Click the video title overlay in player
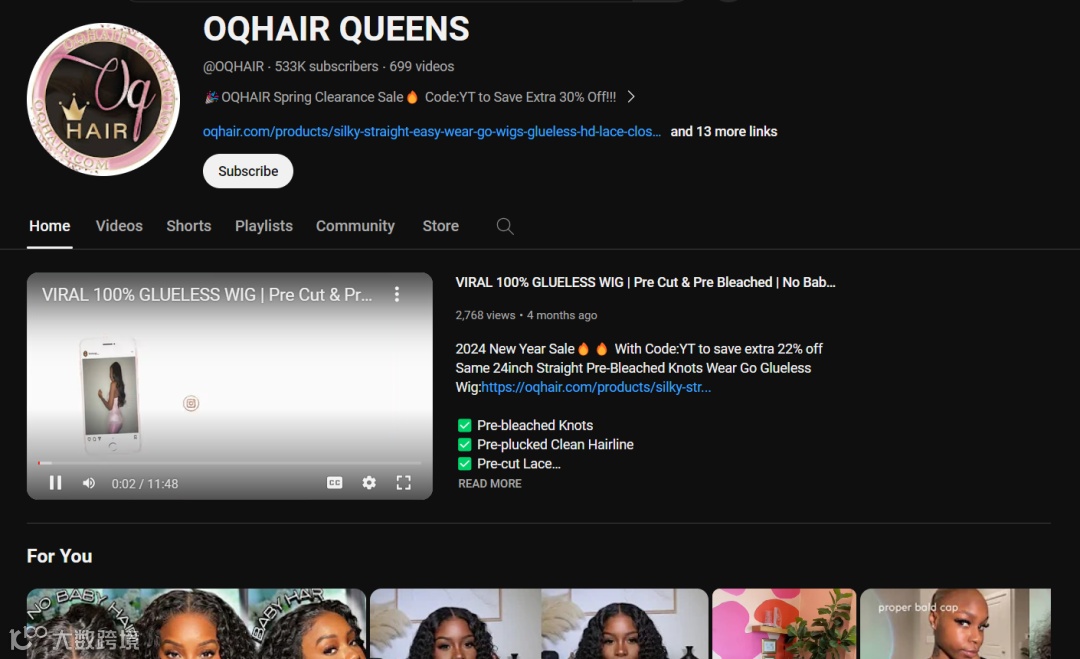 click(207, 295)
